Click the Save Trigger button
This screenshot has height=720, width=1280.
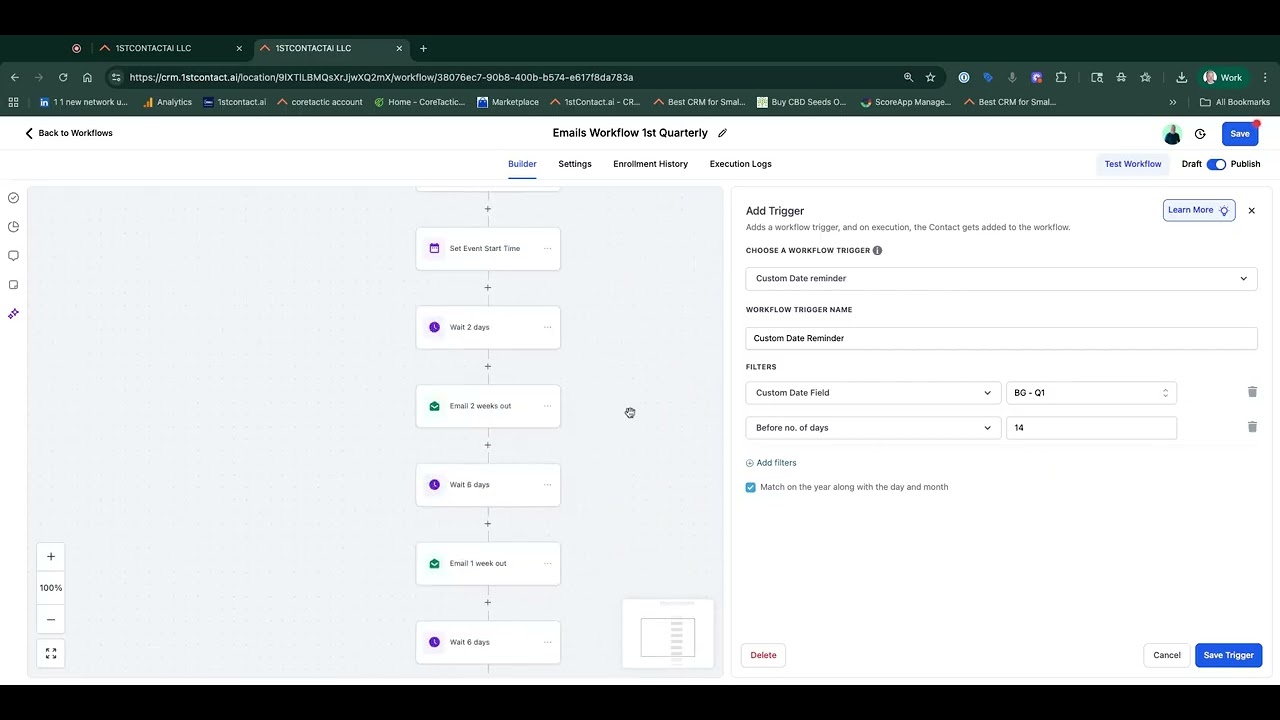pyautogui.click(x=1228, y=655)
